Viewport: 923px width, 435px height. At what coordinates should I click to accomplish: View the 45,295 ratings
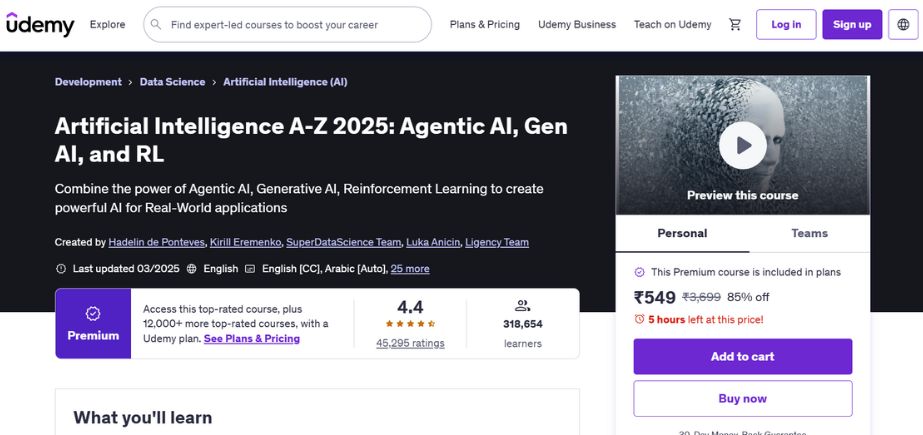tap(410, 343)
